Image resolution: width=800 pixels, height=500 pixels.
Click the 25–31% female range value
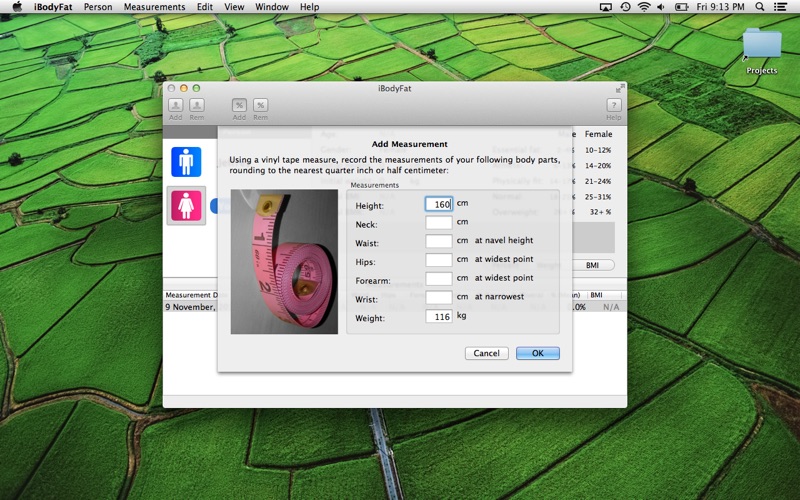pyautogui.click(x=598, y=196)
